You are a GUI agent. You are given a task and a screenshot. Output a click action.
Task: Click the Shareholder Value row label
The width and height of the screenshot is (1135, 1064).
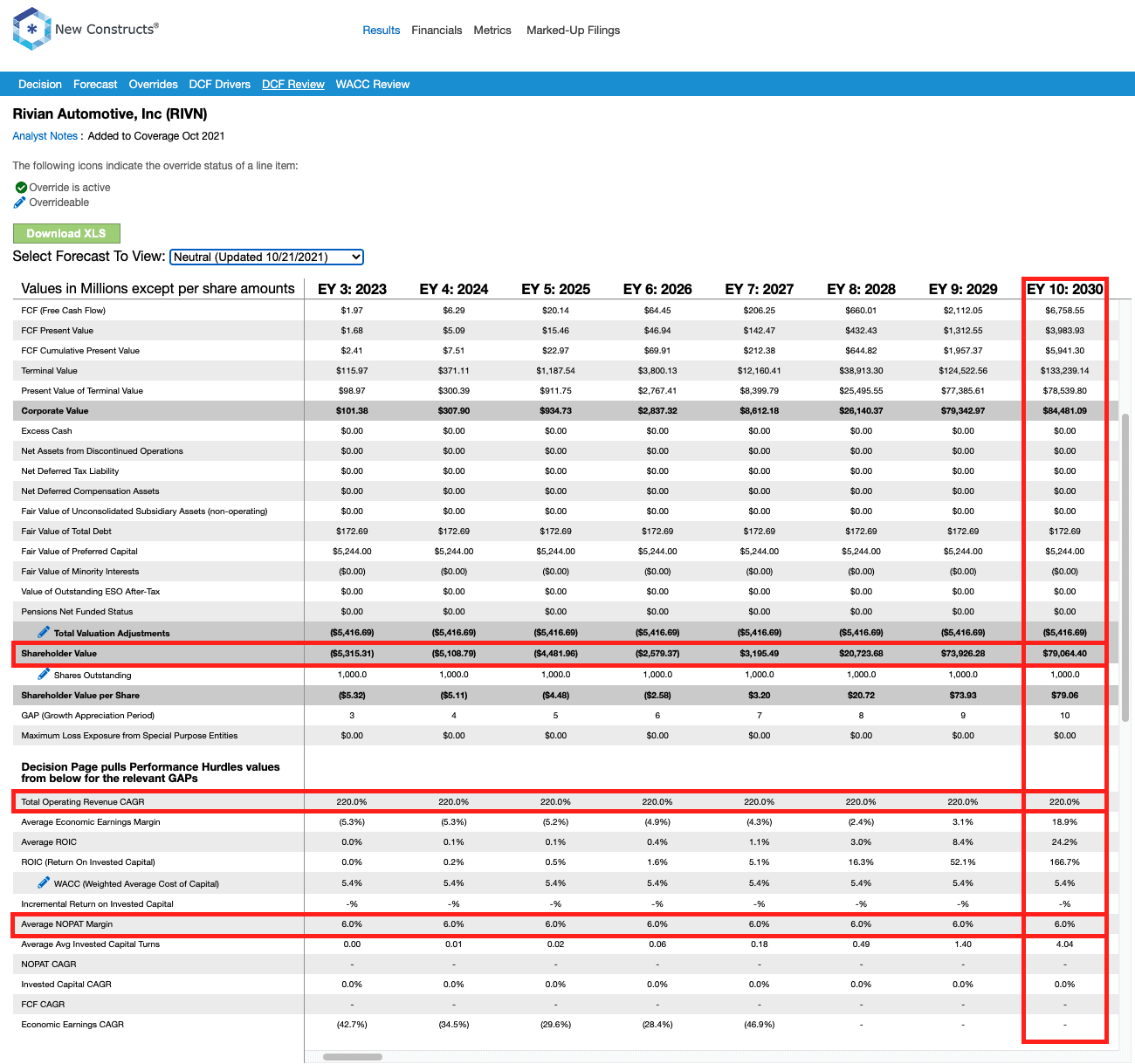[59, 654]
